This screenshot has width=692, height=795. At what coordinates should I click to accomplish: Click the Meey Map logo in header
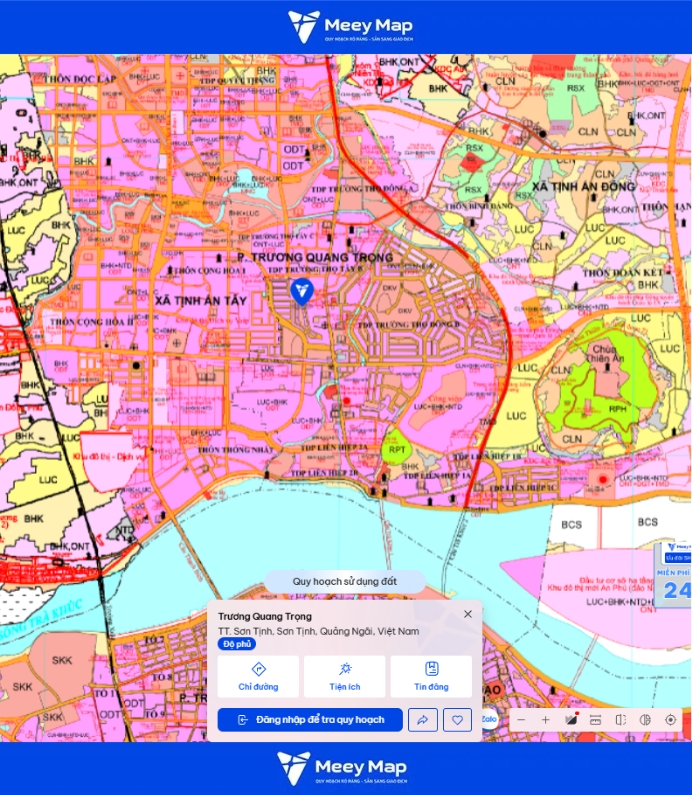click(x=350, y=27)
